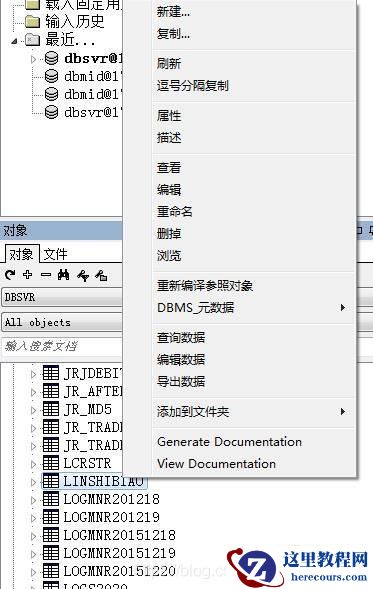Switch to the 对象 tab

[x=21, y=254]
